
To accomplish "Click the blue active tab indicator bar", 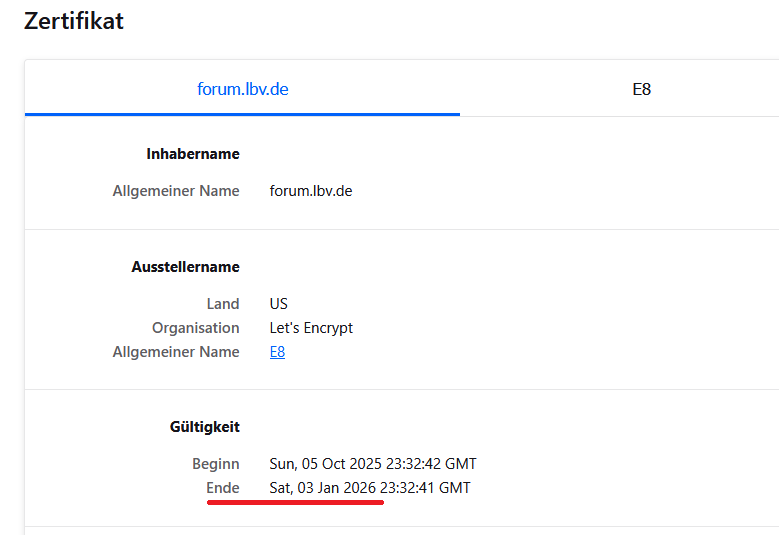I will pyautogui.click(x=242, y=114).
